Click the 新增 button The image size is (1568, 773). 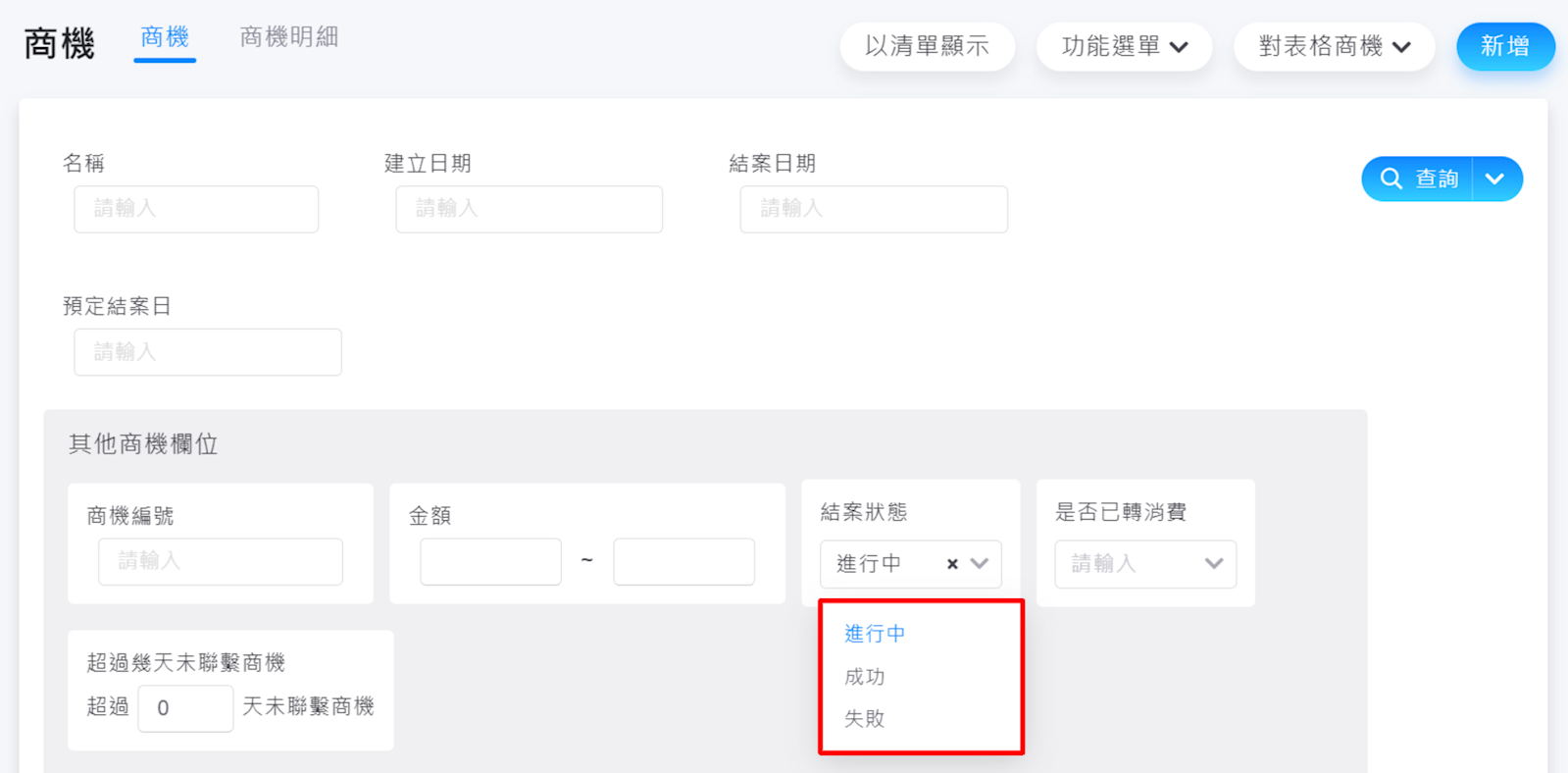(1505, 46)
